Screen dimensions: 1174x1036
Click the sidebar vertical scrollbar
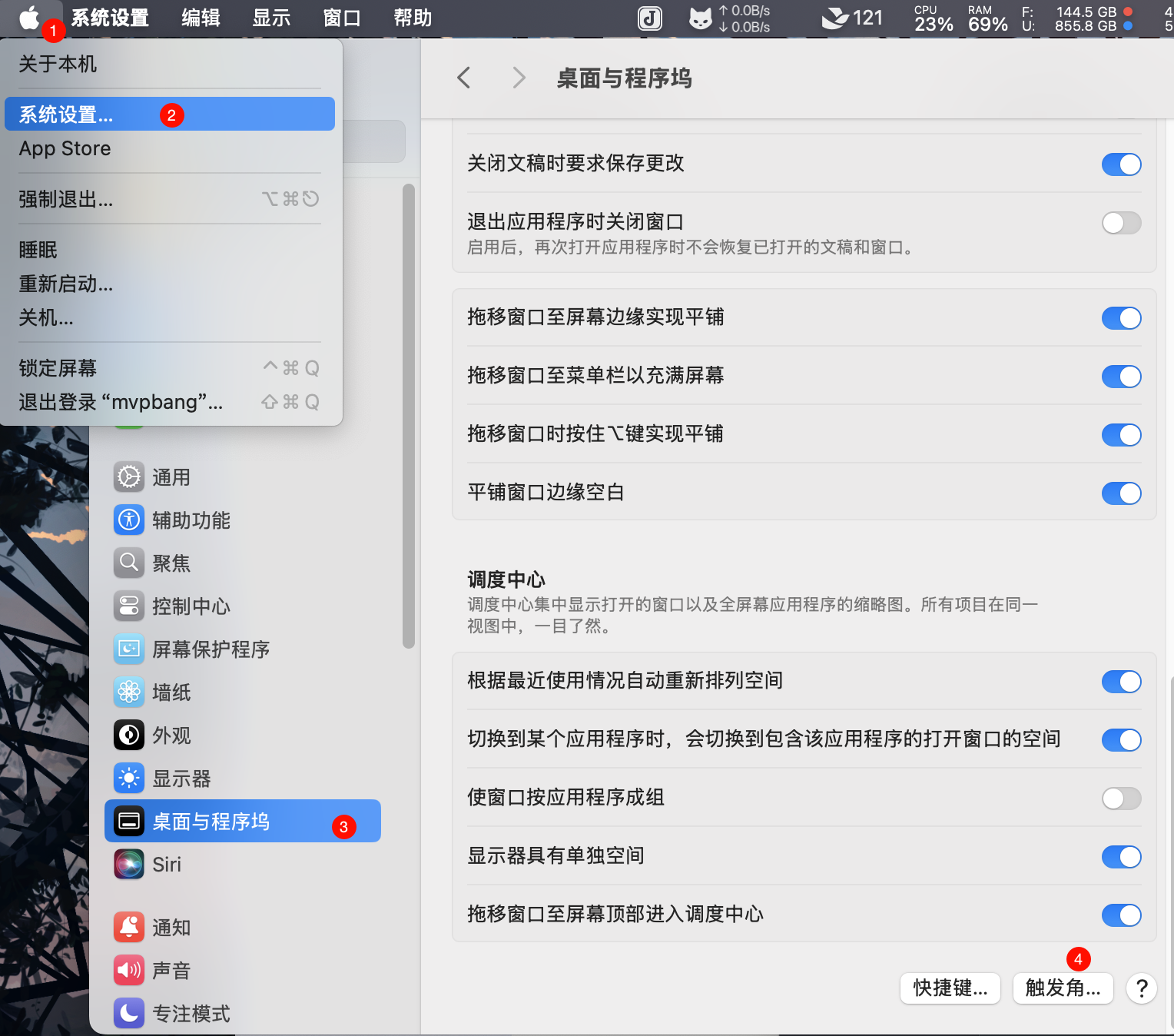(409, 415)
